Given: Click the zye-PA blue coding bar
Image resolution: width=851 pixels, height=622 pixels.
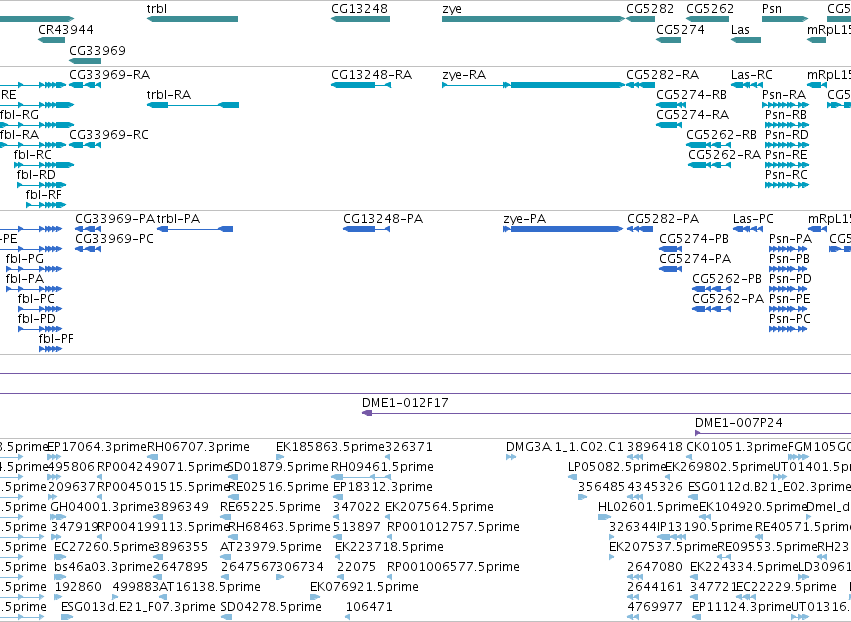Looking at the screenshot, I should pos(564,229).
